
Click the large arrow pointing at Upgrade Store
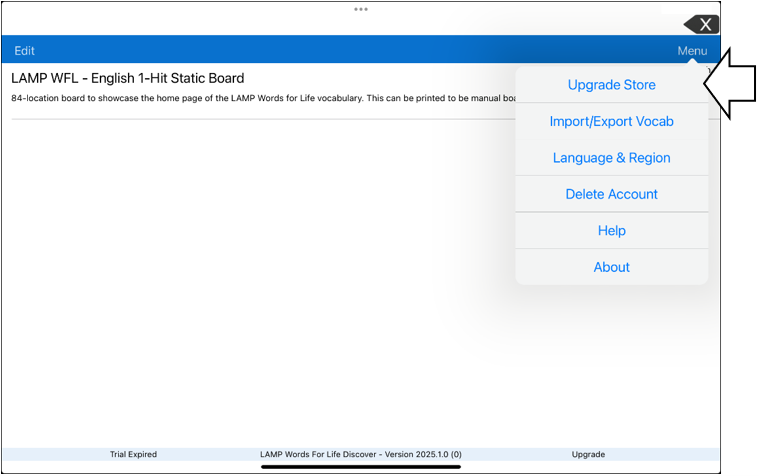pyautogui.click(x=729, y=84)
